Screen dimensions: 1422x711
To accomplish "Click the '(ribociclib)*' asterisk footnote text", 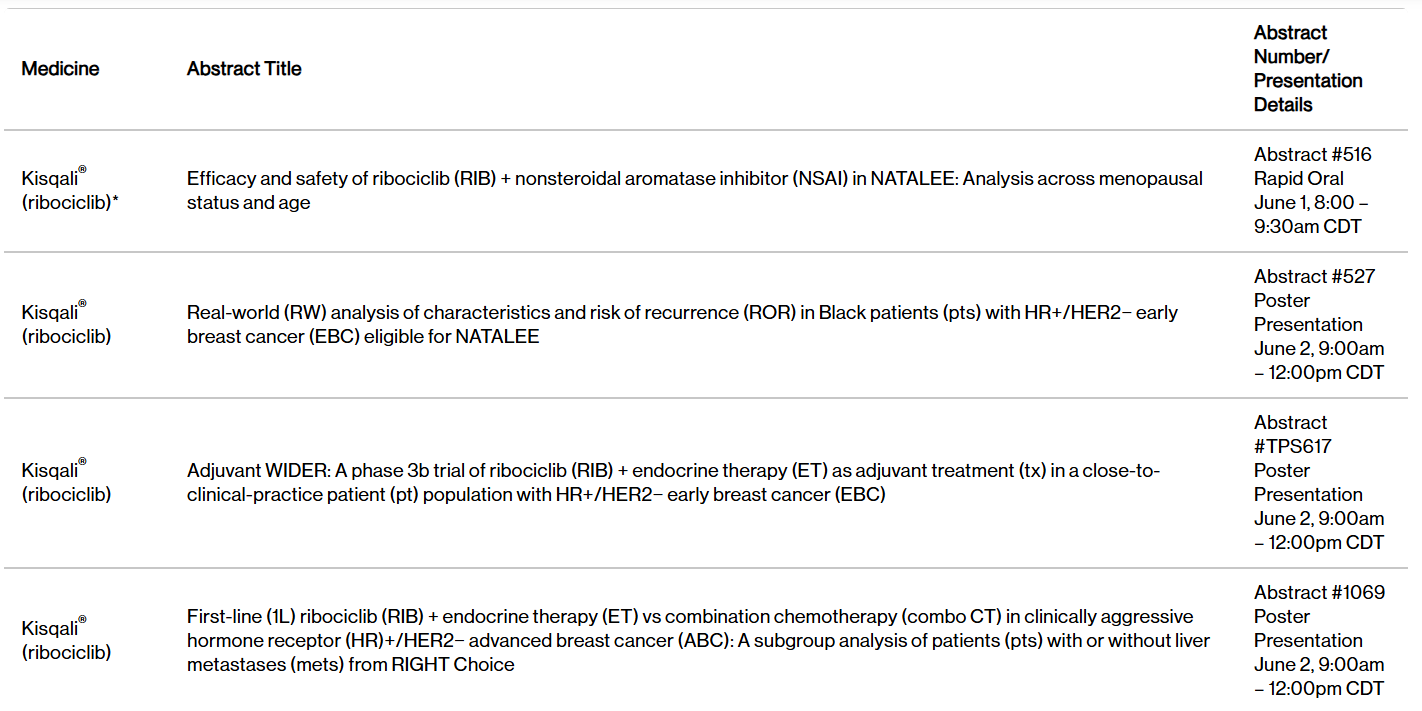I will 70,202.
